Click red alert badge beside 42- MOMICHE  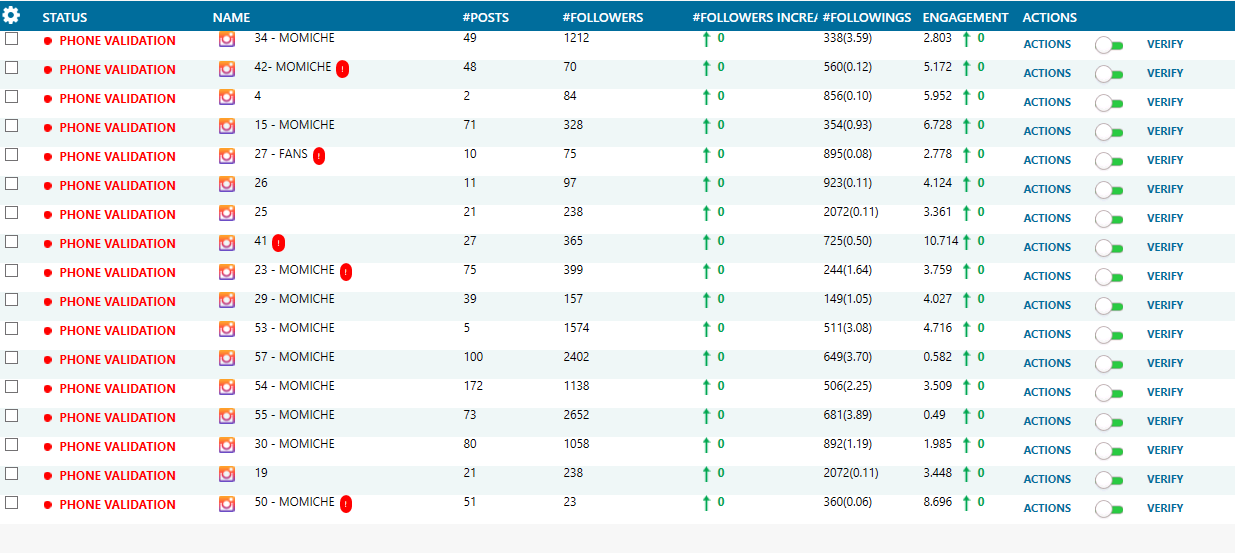pyautogui.click(x=343, y=69)
